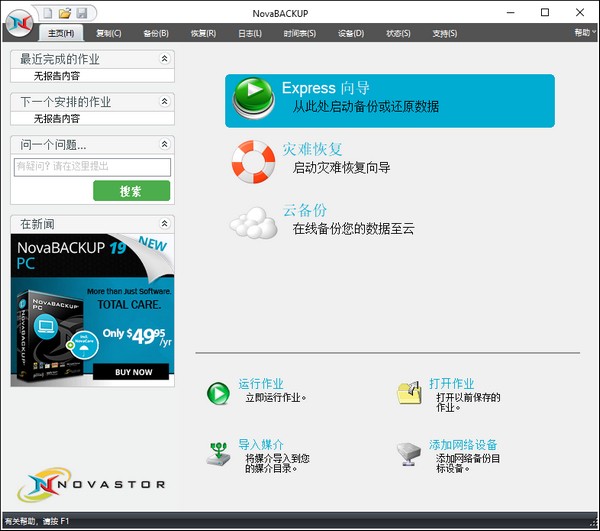Click the question input text field

coord(92,168)
